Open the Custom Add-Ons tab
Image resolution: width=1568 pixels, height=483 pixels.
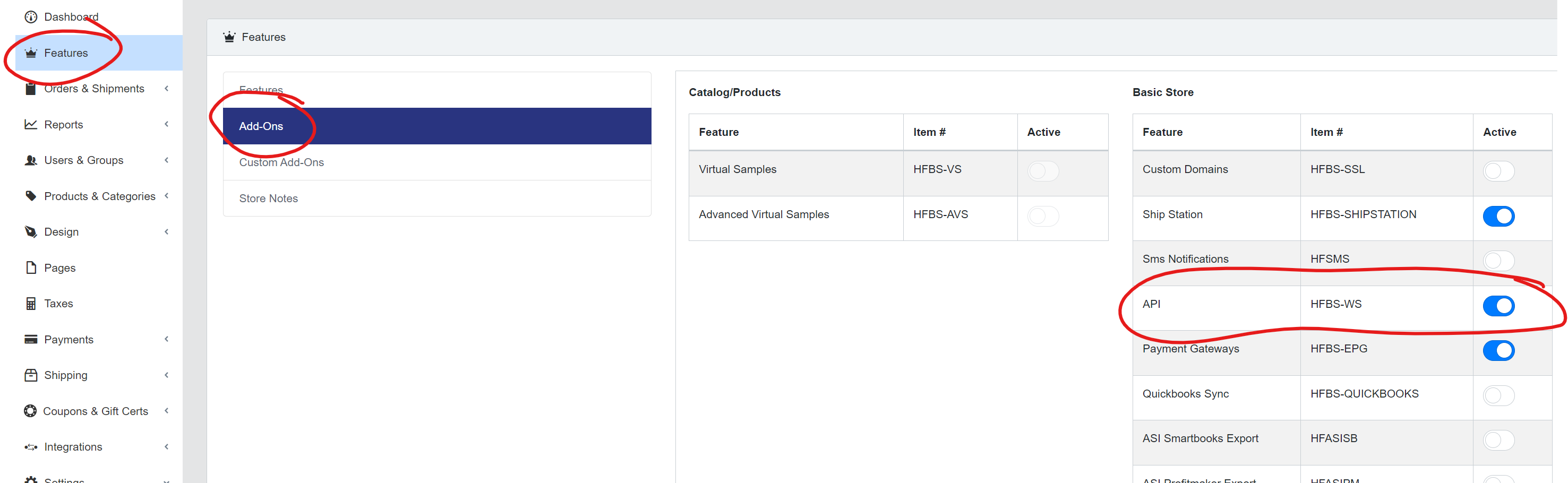point(281,162)
